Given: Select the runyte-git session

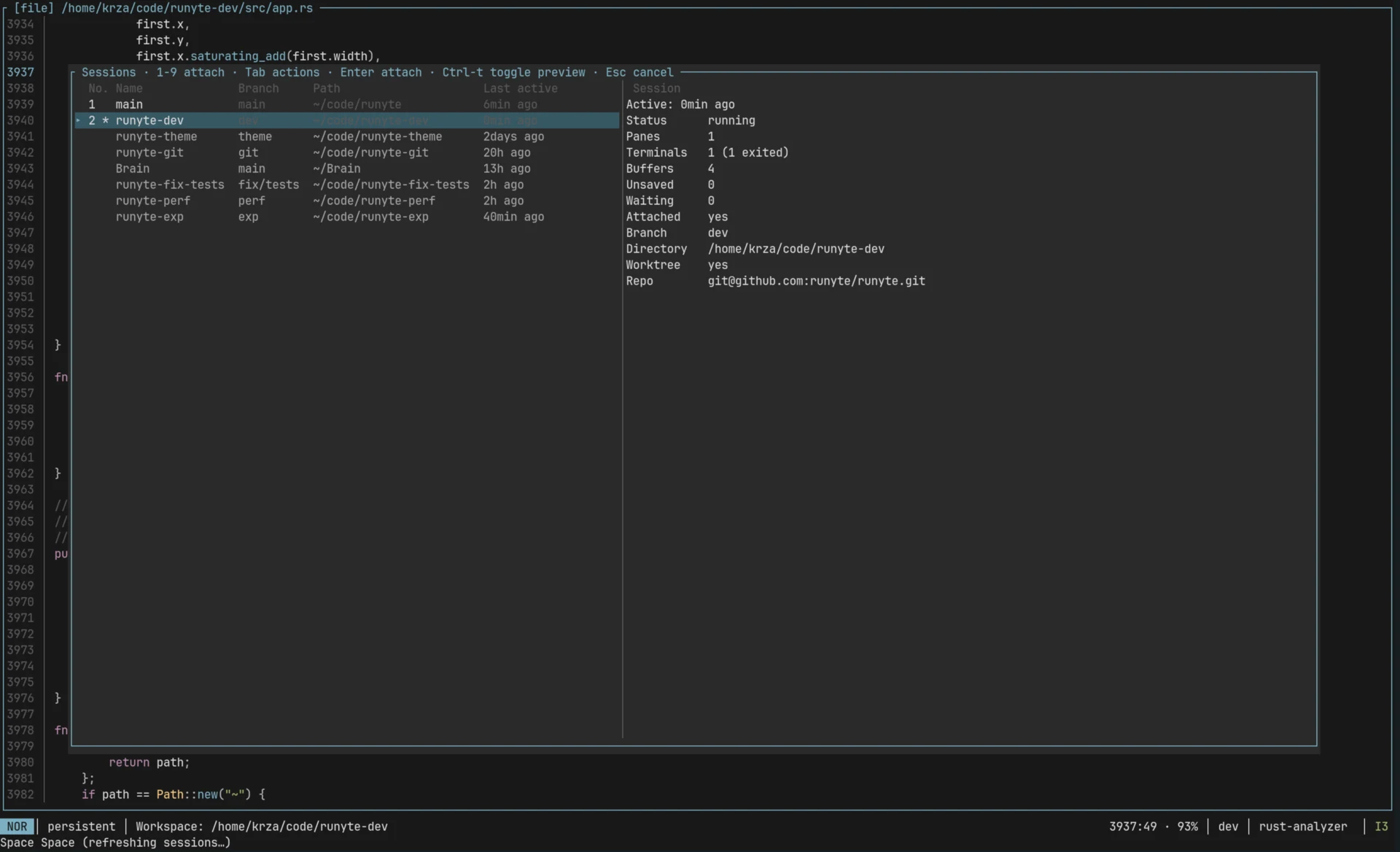Looking at the screenshot, I should [347, 152].
